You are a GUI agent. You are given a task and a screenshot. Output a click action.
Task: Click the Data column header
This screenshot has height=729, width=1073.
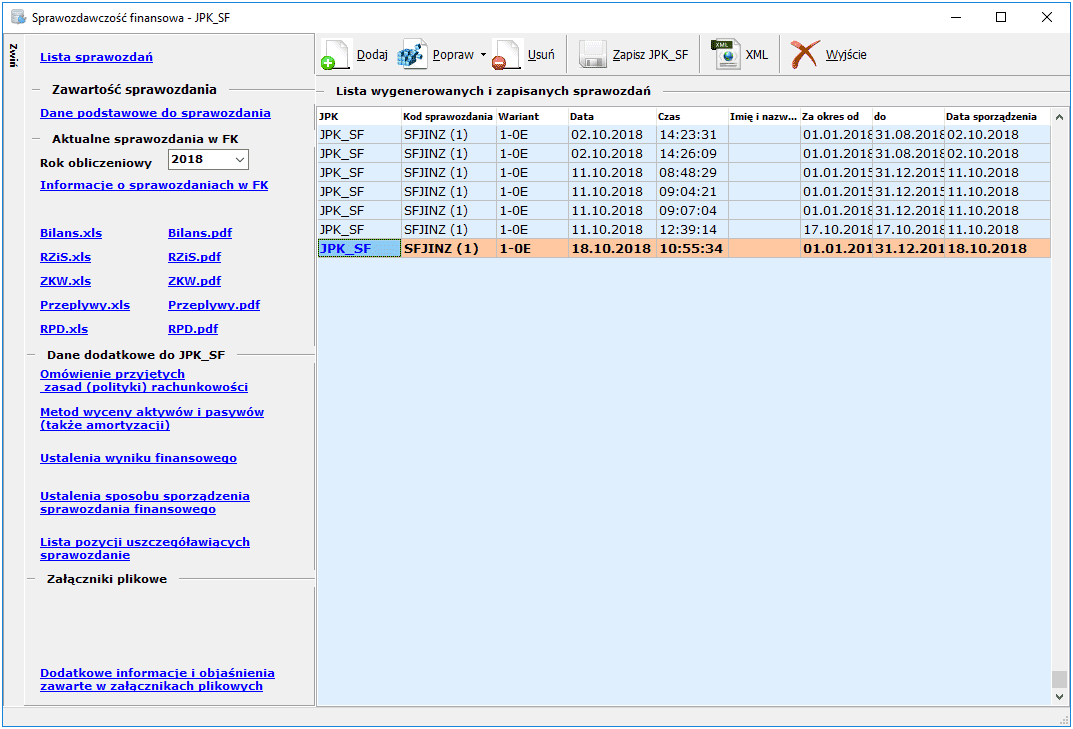(612, 116)
